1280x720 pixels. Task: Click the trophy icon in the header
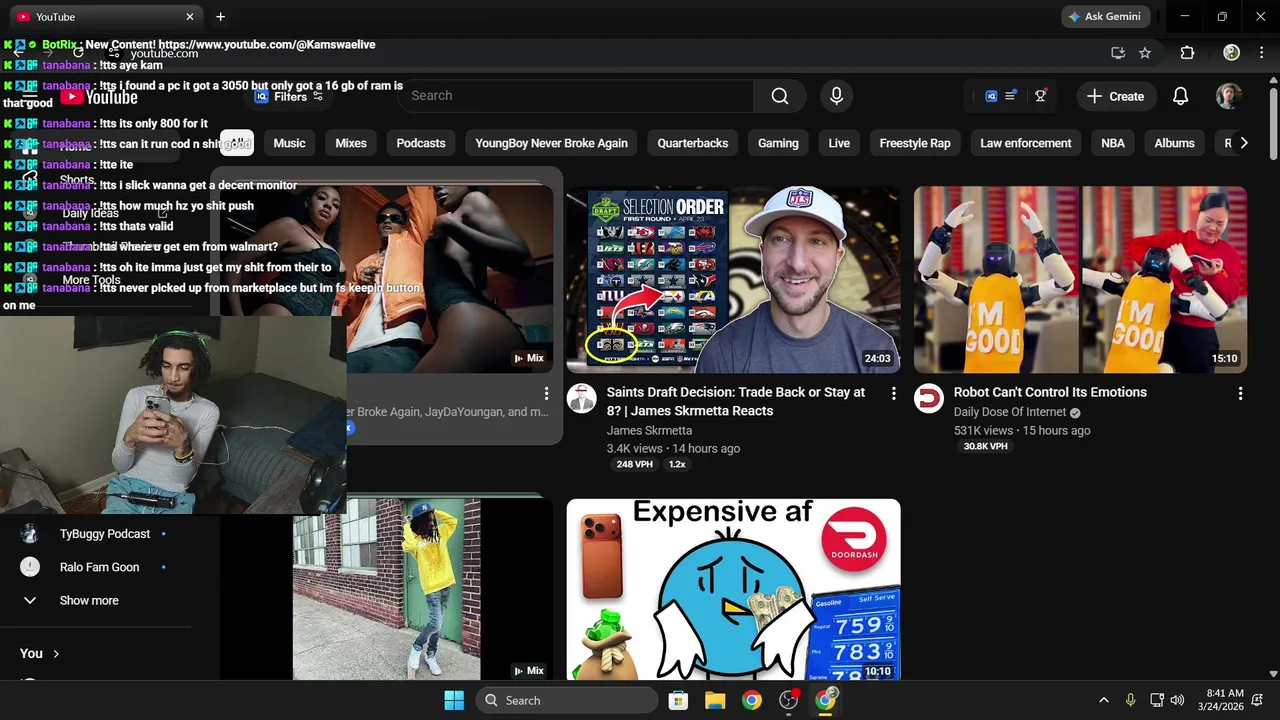[x=1041, y=96]
